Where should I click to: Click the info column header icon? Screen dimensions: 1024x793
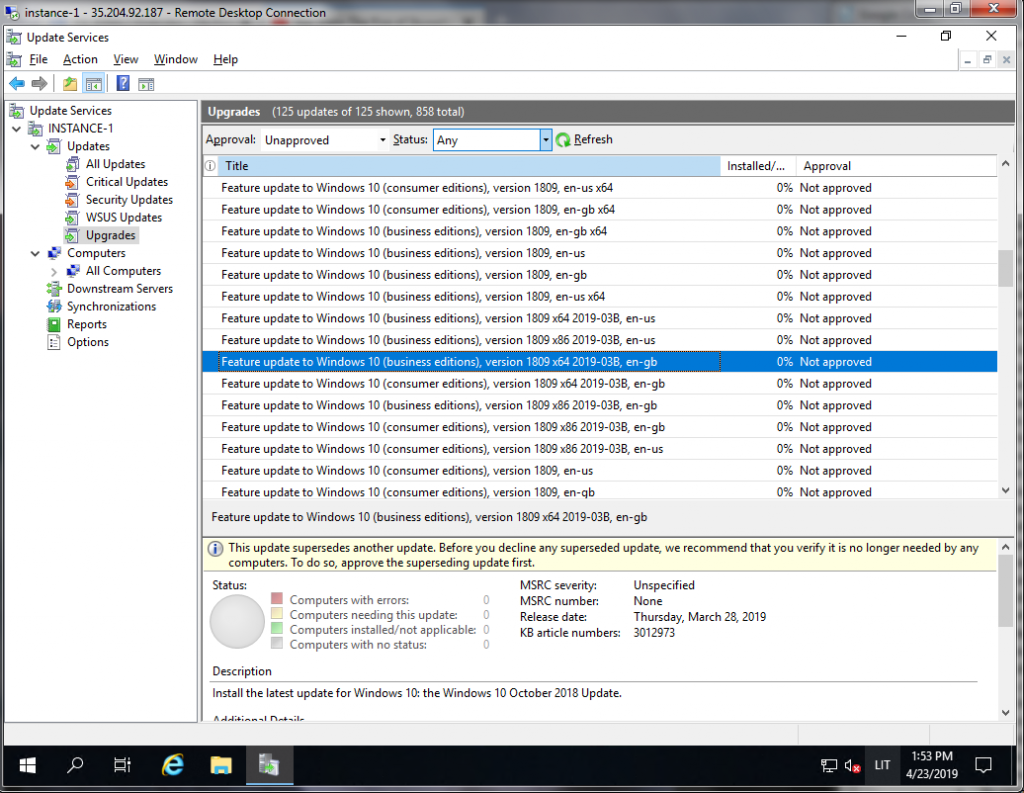click(x=210, y=166)
